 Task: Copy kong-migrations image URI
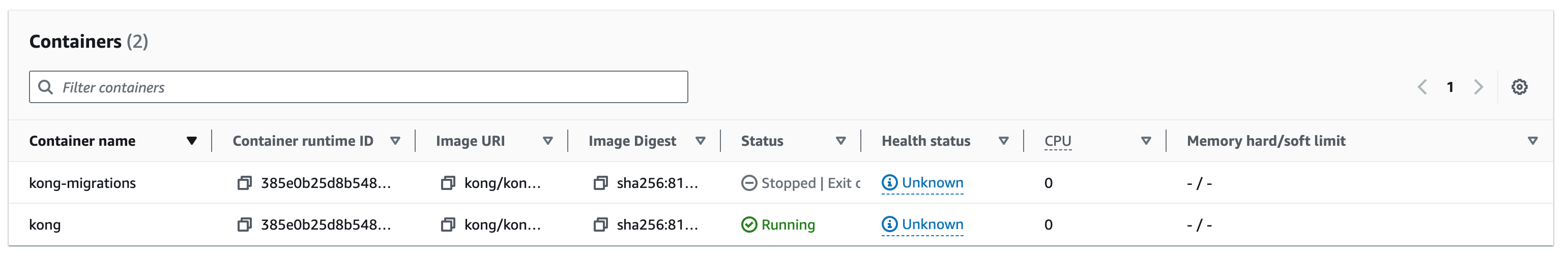(x=448, y=183)
